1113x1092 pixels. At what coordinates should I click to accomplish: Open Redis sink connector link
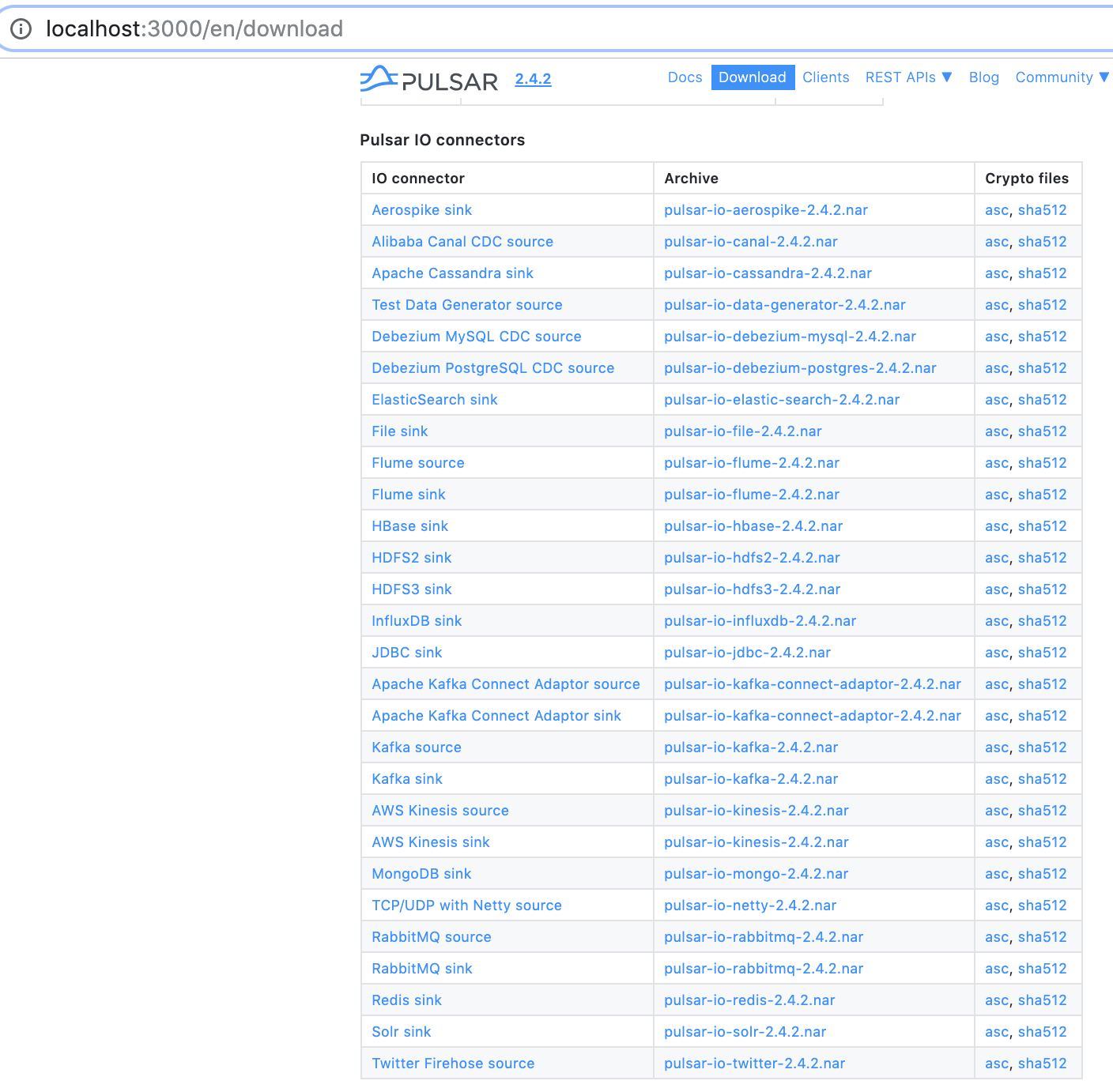pyautogui.click(x=406, y=1000)
